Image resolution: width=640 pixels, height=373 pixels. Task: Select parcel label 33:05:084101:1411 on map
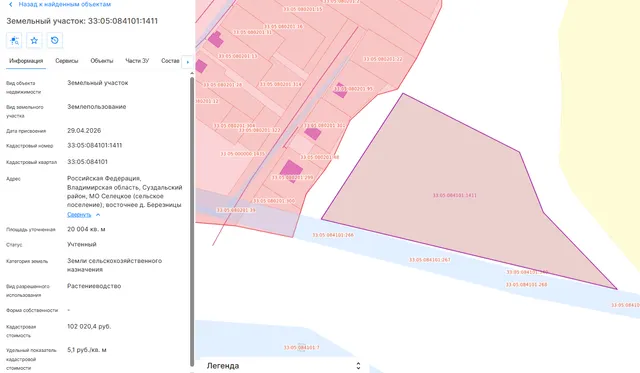[455, 195]
